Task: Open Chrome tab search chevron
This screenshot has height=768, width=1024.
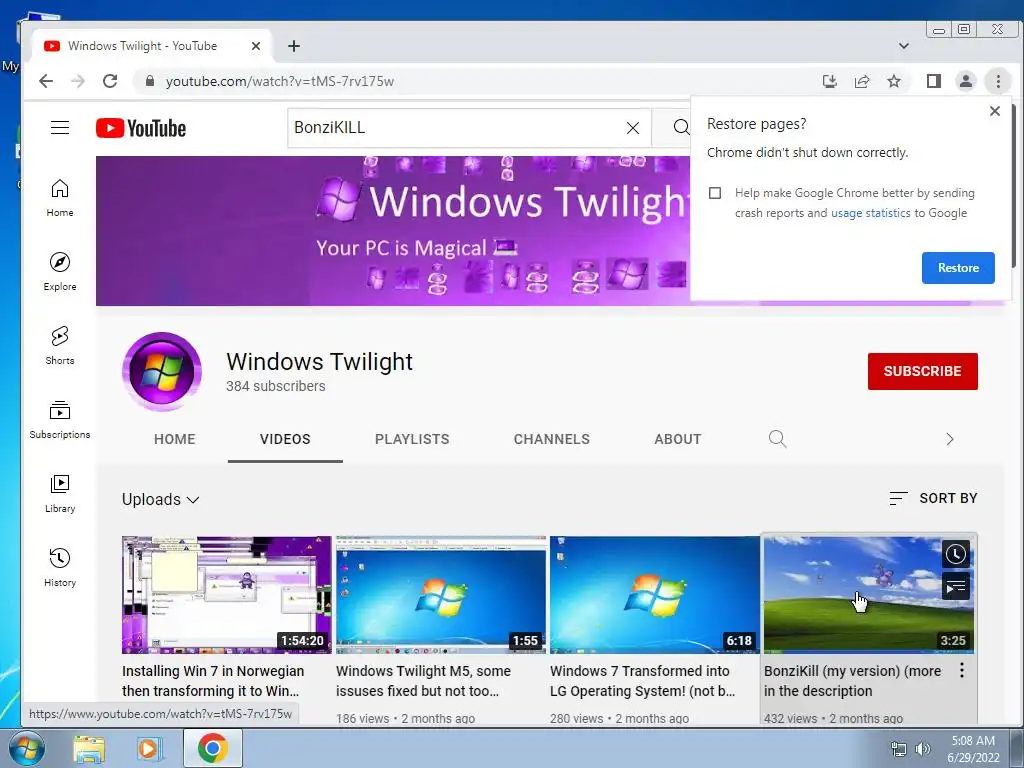Action: coord(904,46)
